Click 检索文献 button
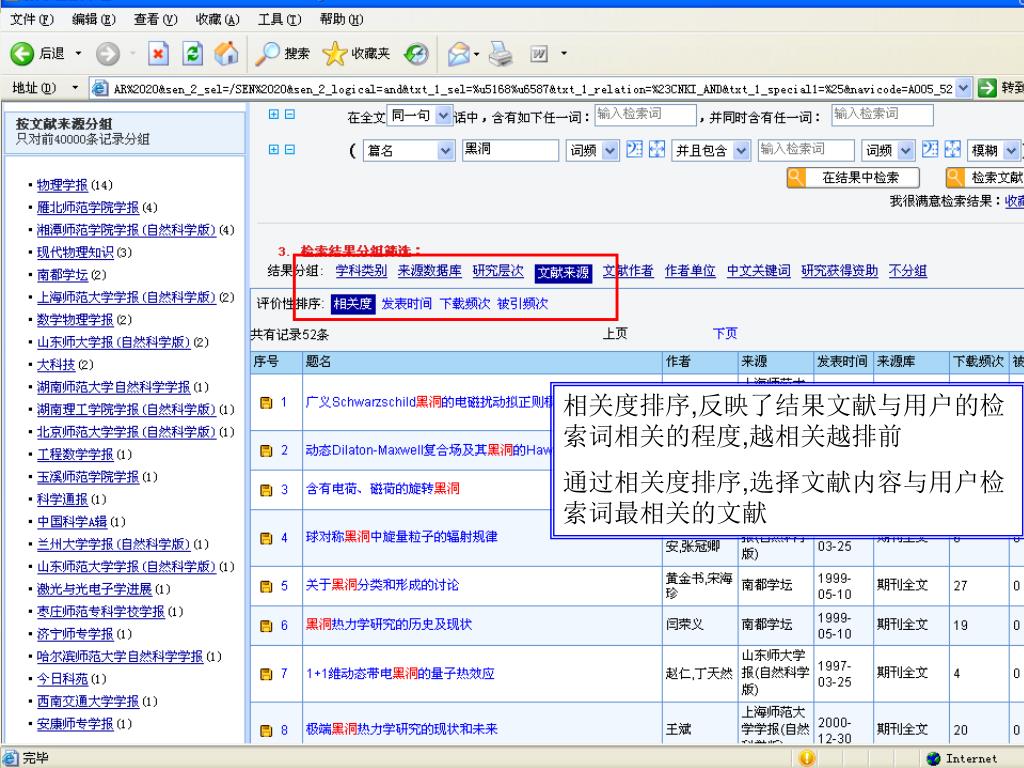Screen dimensions: 1024x768 coord(985,177)
